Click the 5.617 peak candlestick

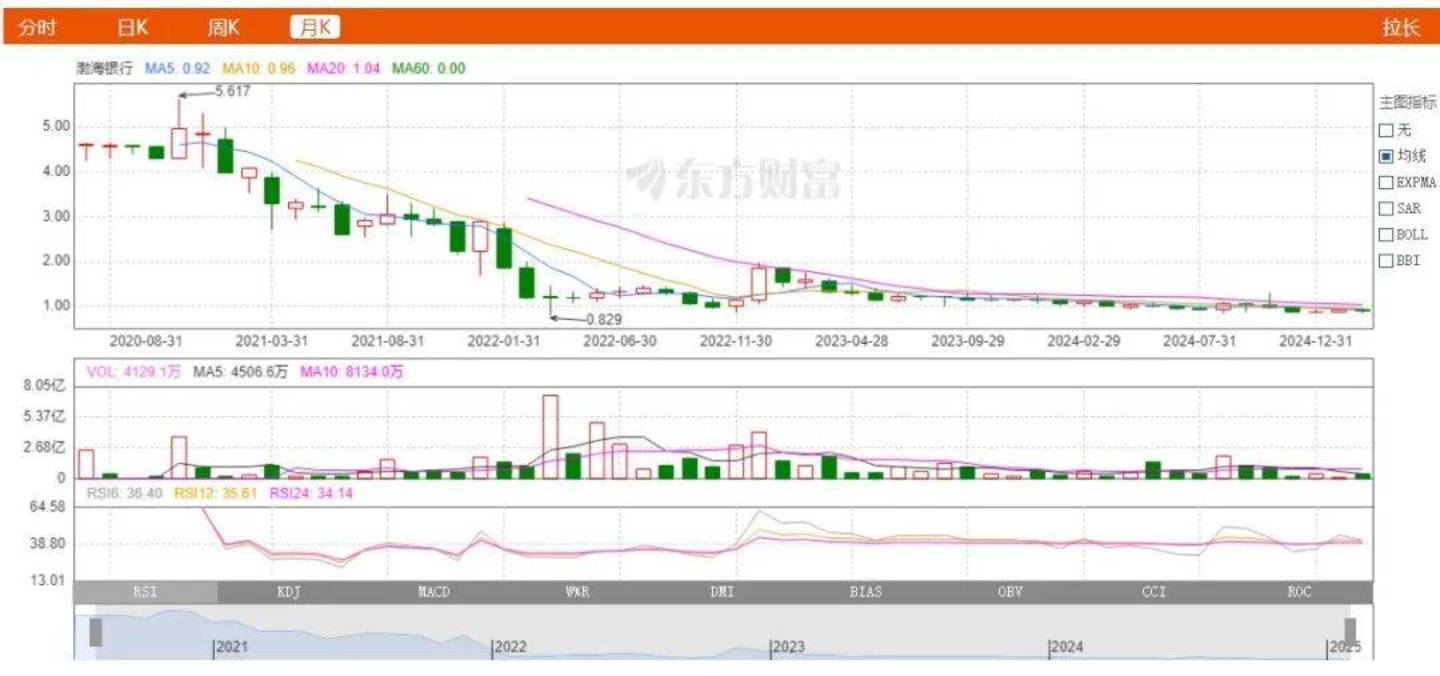[179, 140]
